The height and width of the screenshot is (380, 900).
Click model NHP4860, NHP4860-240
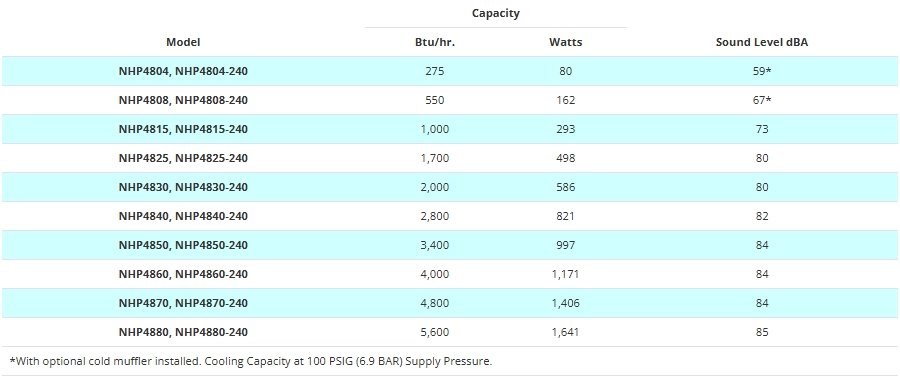[183, 274]
